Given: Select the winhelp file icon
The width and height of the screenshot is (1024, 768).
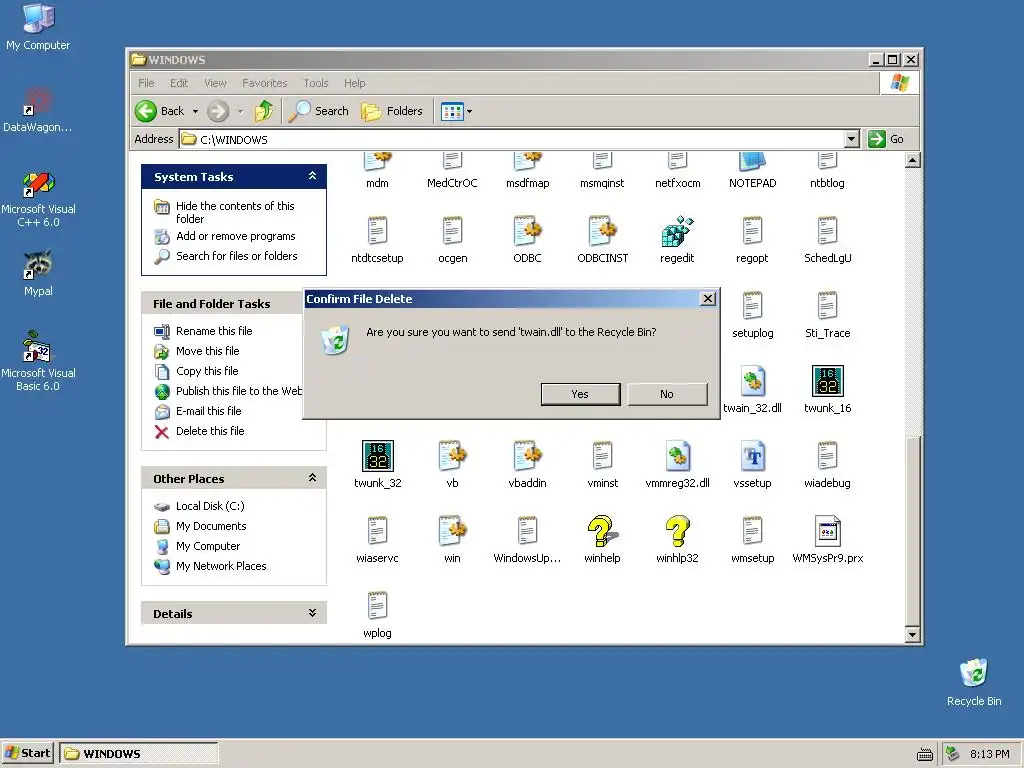Looking at the screenshot, I should [x=602, y=531].
